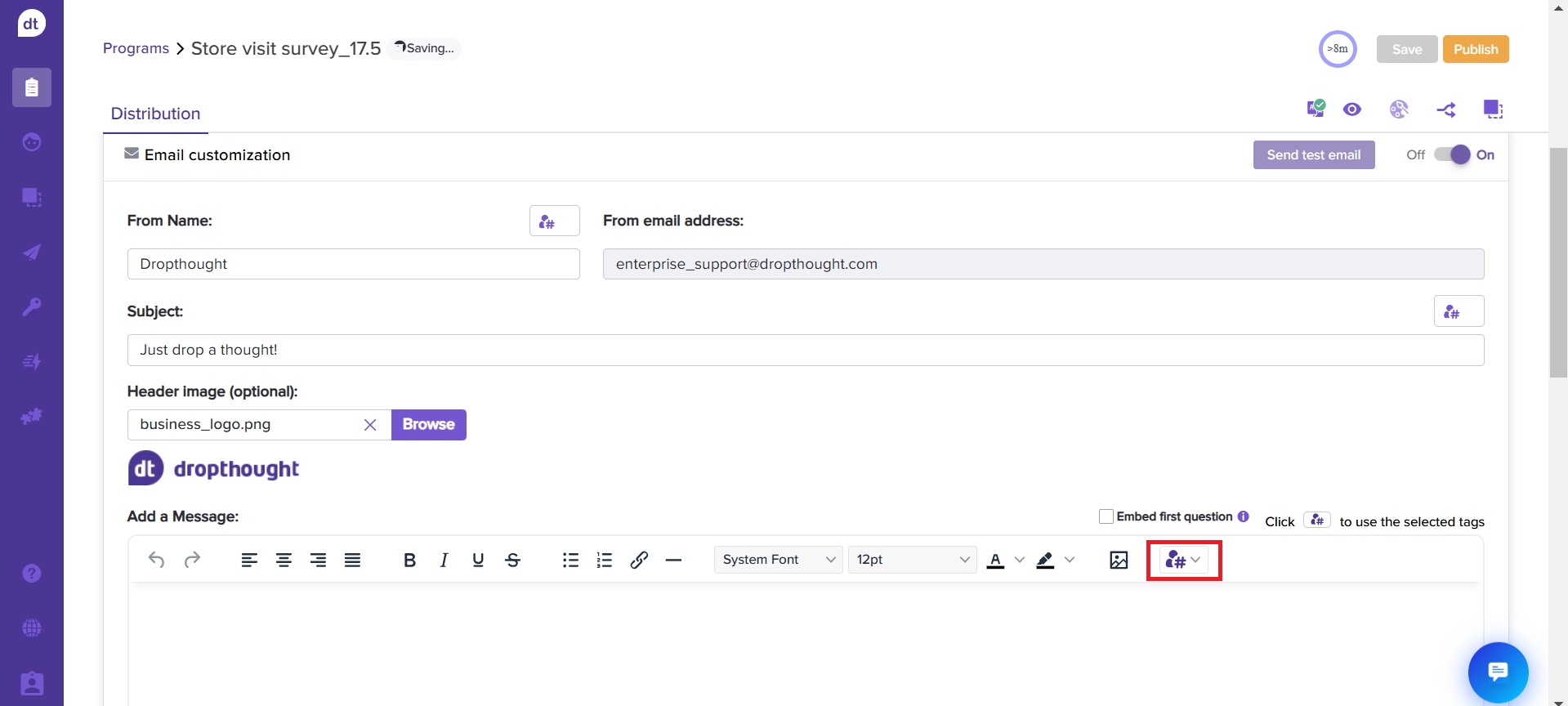Screen dimensions: 1568x706
Task: Click the bold formatting icon
Action: click(410, 560)
